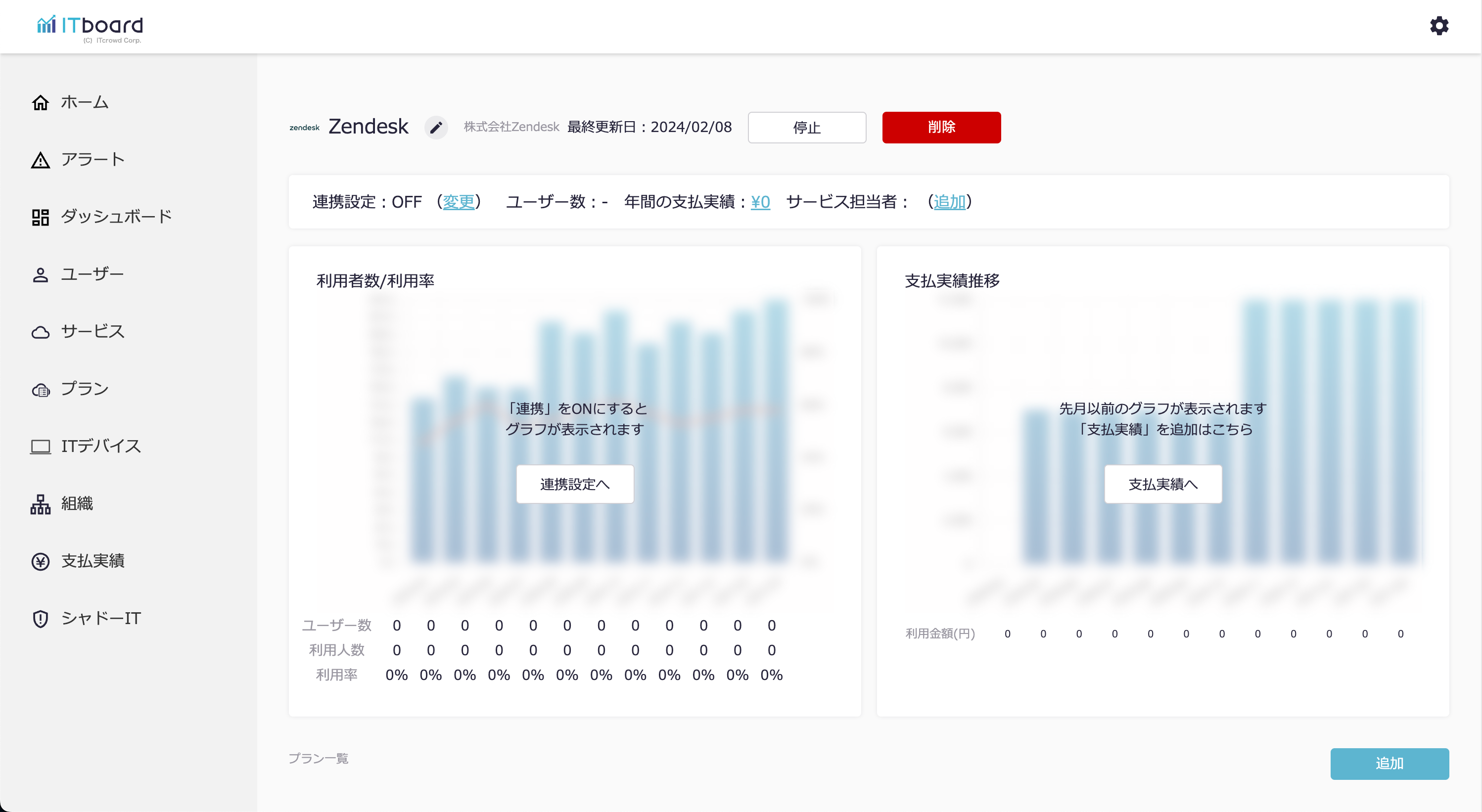Open alerts via the warning triangle icon
The height and width of the screenshot is (812, 1482).
40,160
